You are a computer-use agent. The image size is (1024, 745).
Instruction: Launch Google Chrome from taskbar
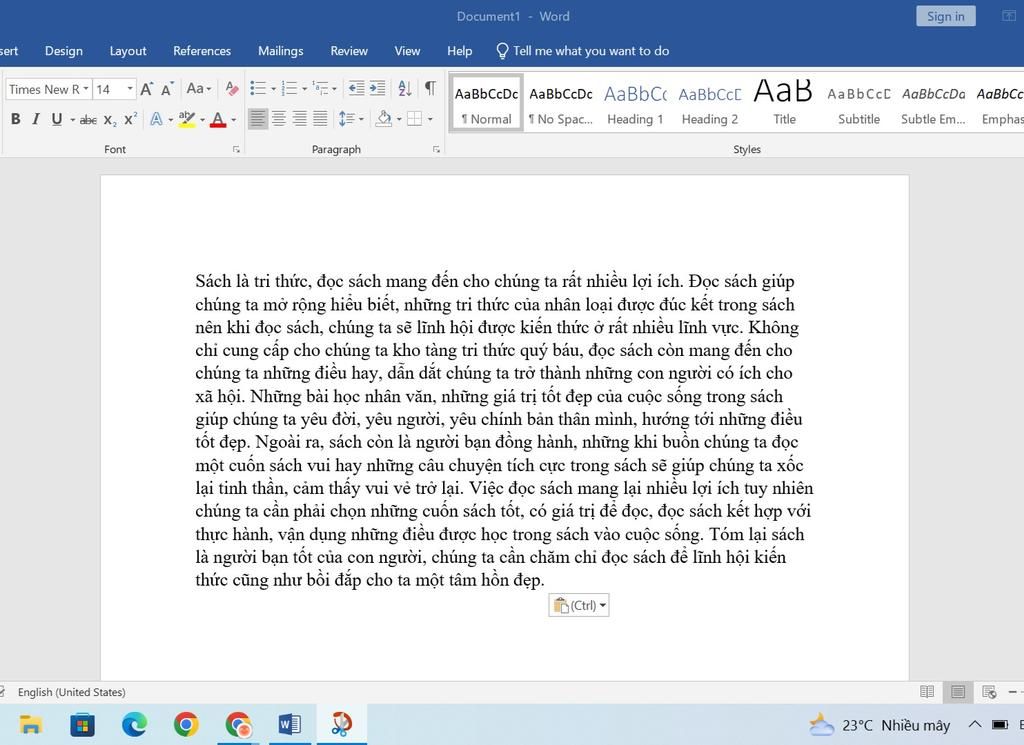pos(186,725)
